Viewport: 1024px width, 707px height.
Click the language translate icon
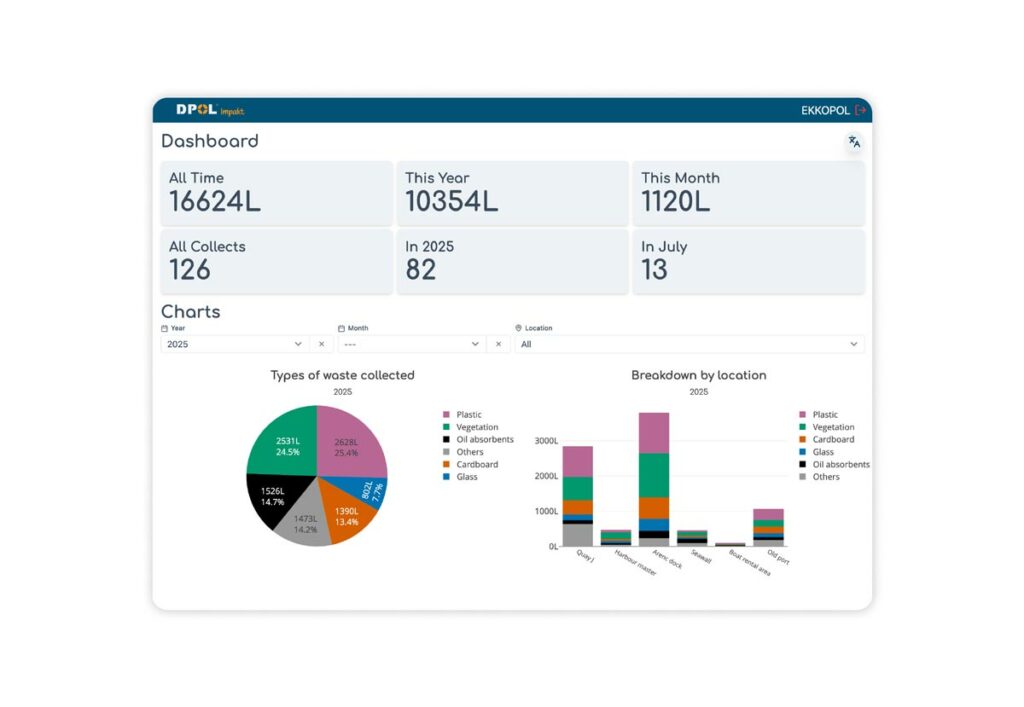(854, 142)
